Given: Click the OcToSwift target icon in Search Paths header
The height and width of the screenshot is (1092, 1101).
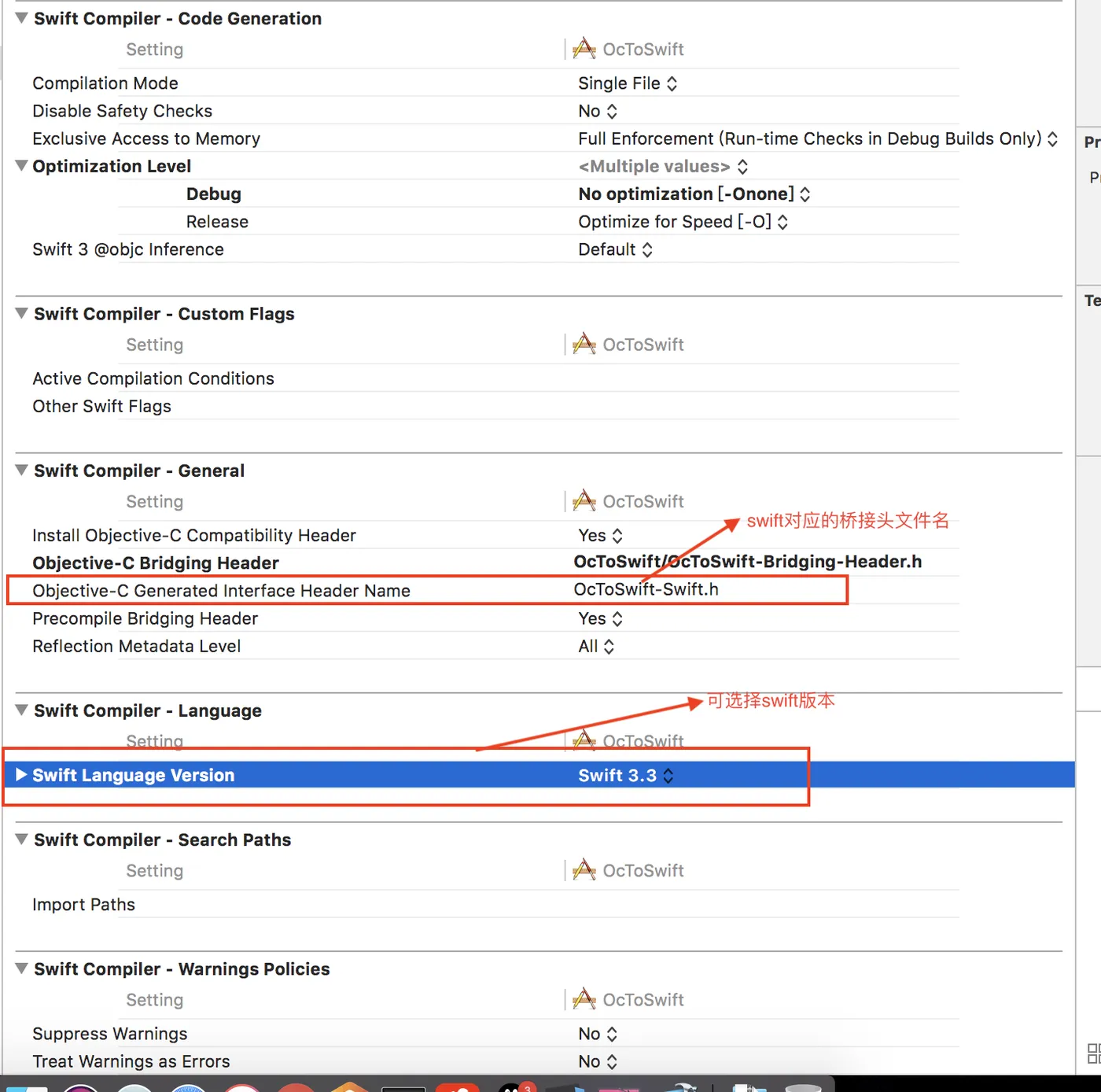Looking at the screenshot, I should click(x=584, y=870).
